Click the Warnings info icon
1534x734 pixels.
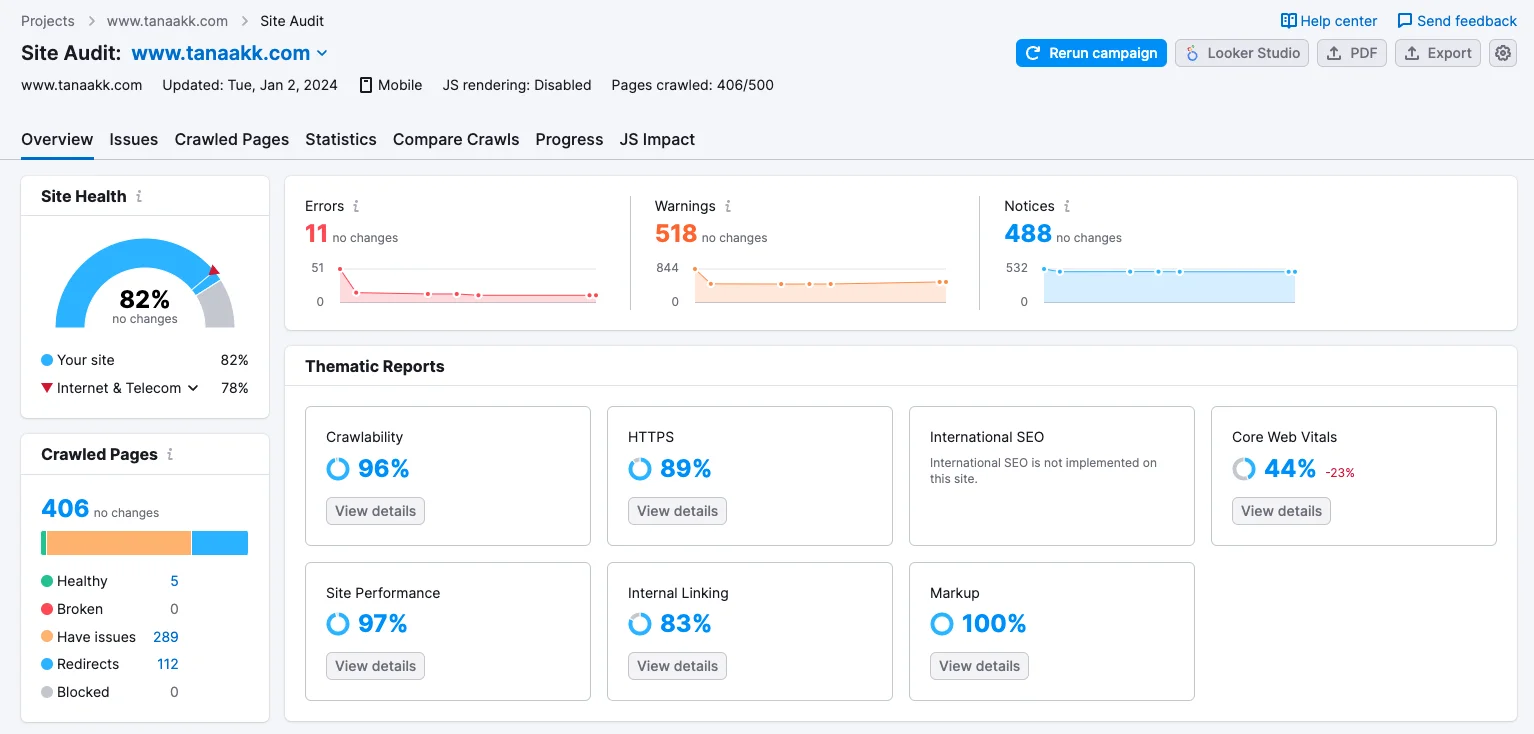pyautogui.click(x=728, y=206)
